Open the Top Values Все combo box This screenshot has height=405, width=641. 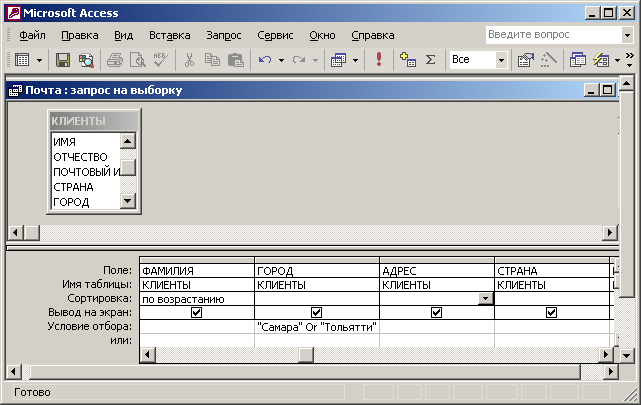tap(478, 60)
